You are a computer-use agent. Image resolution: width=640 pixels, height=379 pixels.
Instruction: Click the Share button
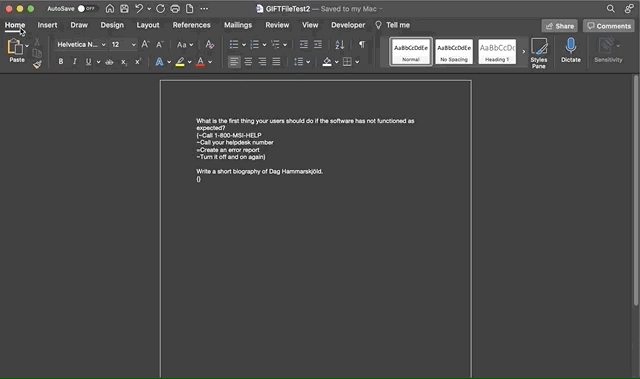coord(560,26)
